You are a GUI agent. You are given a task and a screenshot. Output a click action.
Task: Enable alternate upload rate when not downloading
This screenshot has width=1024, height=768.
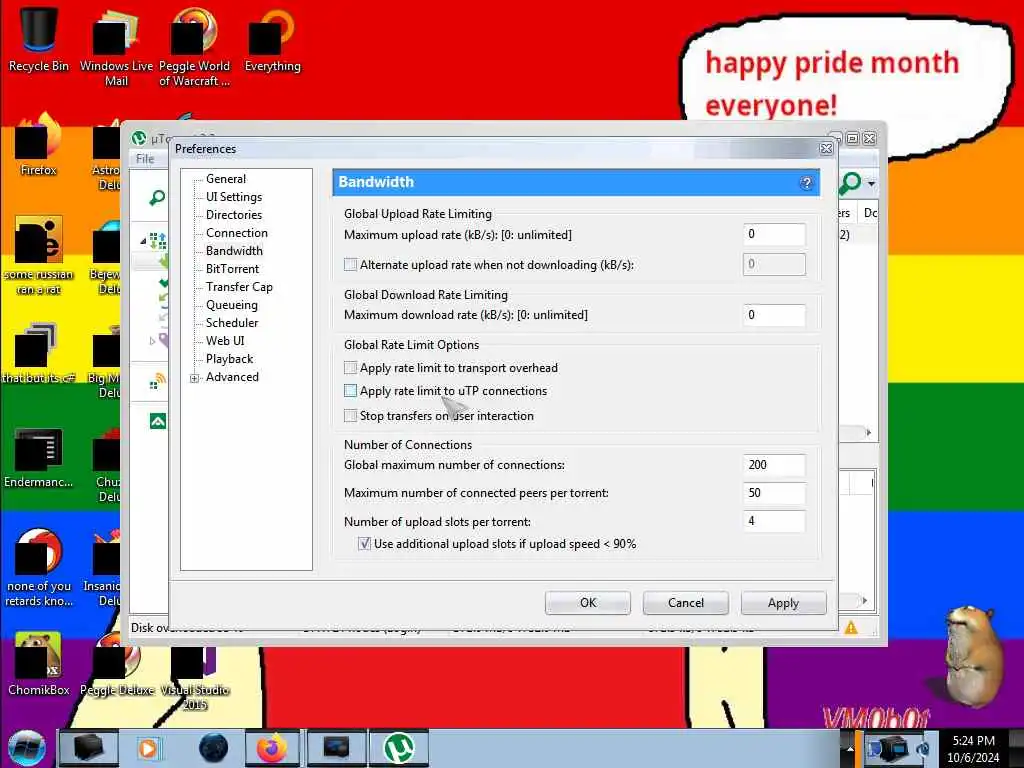click(350, 264)
